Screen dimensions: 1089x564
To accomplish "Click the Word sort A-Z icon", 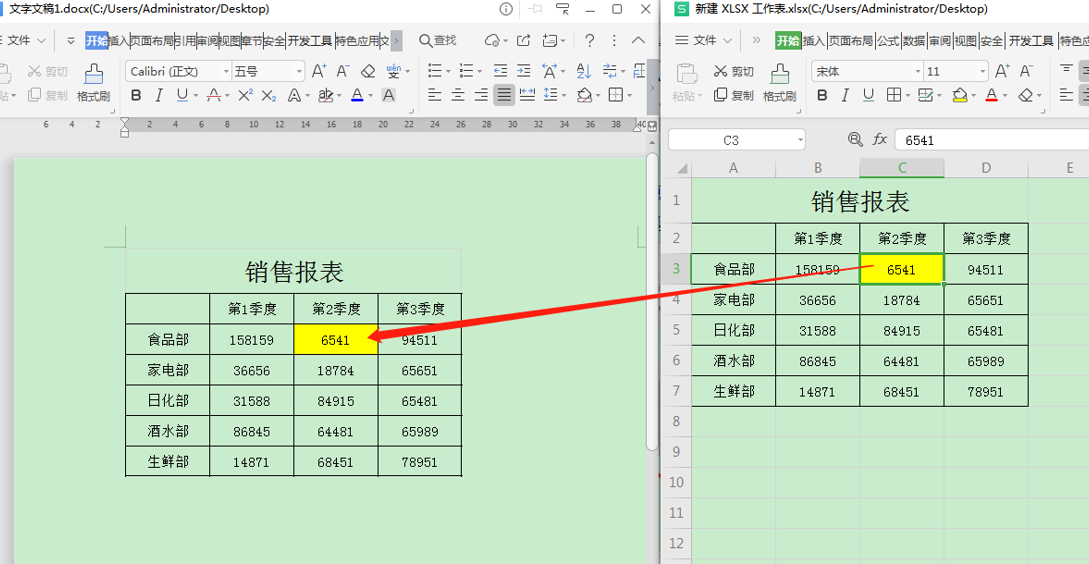I will coord(584,71).
